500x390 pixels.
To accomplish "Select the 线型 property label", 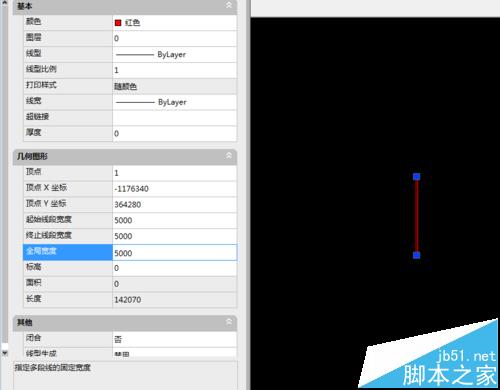I will click(x=33, y=53).
